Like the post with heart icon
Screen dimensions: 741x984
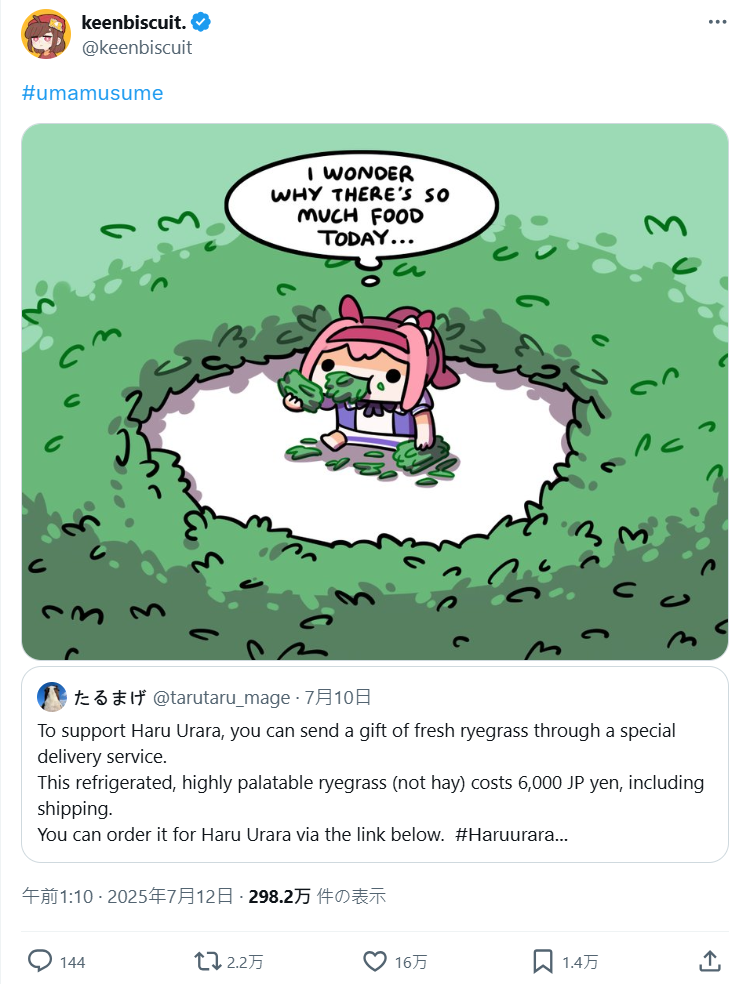375,961
